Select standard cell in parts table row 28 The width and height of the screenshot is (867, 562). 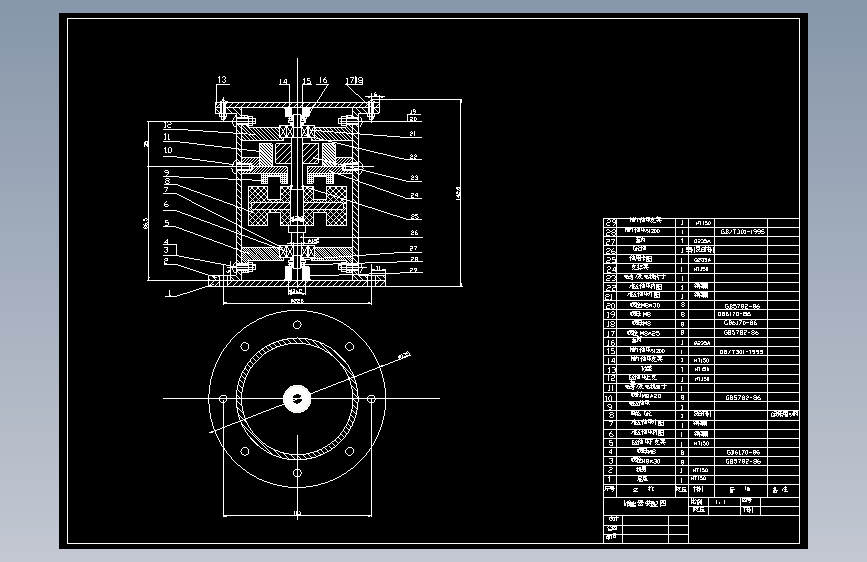click(x=743, y=232)
